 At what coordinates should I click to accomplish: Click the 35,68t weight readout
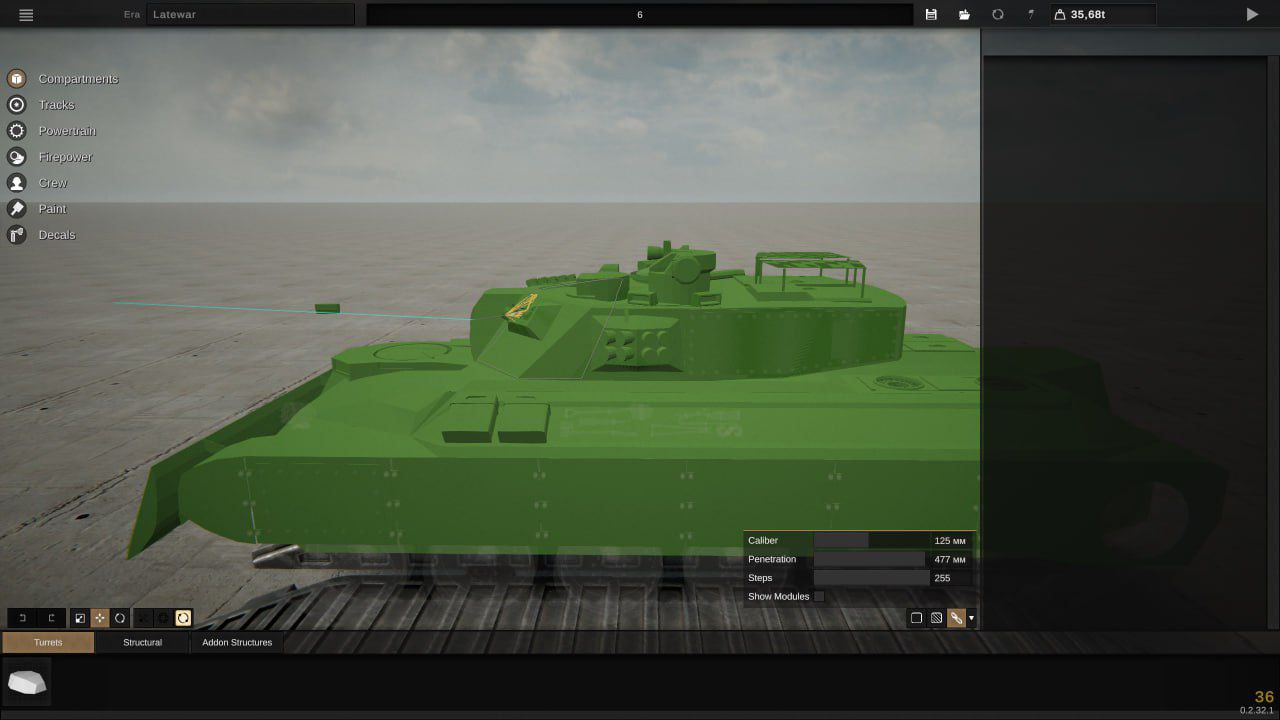[x=1088, y=15]
